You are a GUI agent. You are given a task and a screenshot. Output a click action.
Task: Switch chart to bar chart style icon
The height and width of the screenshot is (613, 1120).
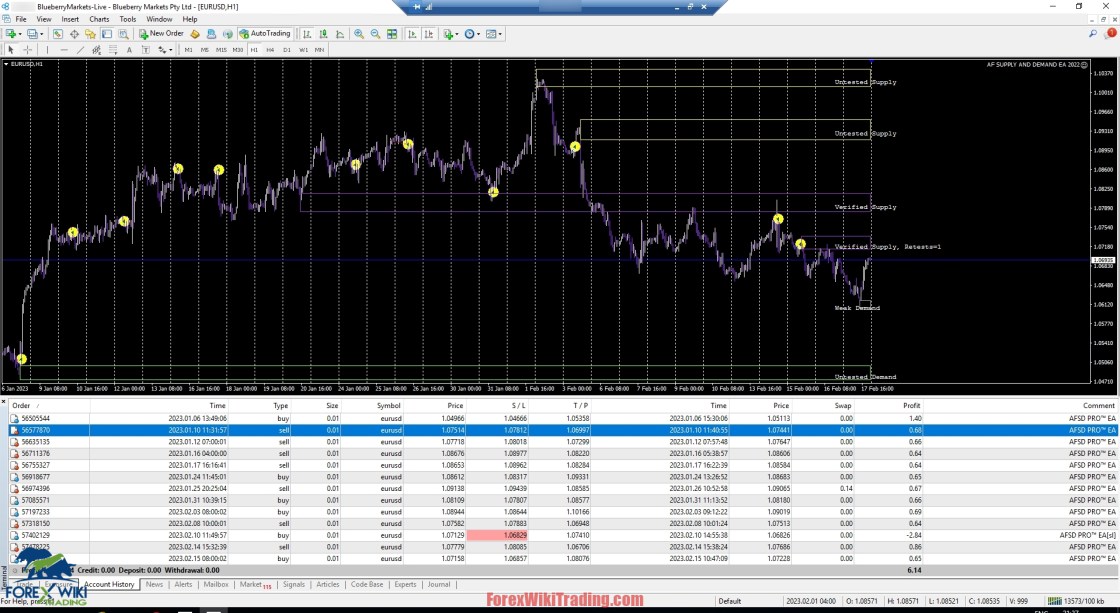point(306,34)
